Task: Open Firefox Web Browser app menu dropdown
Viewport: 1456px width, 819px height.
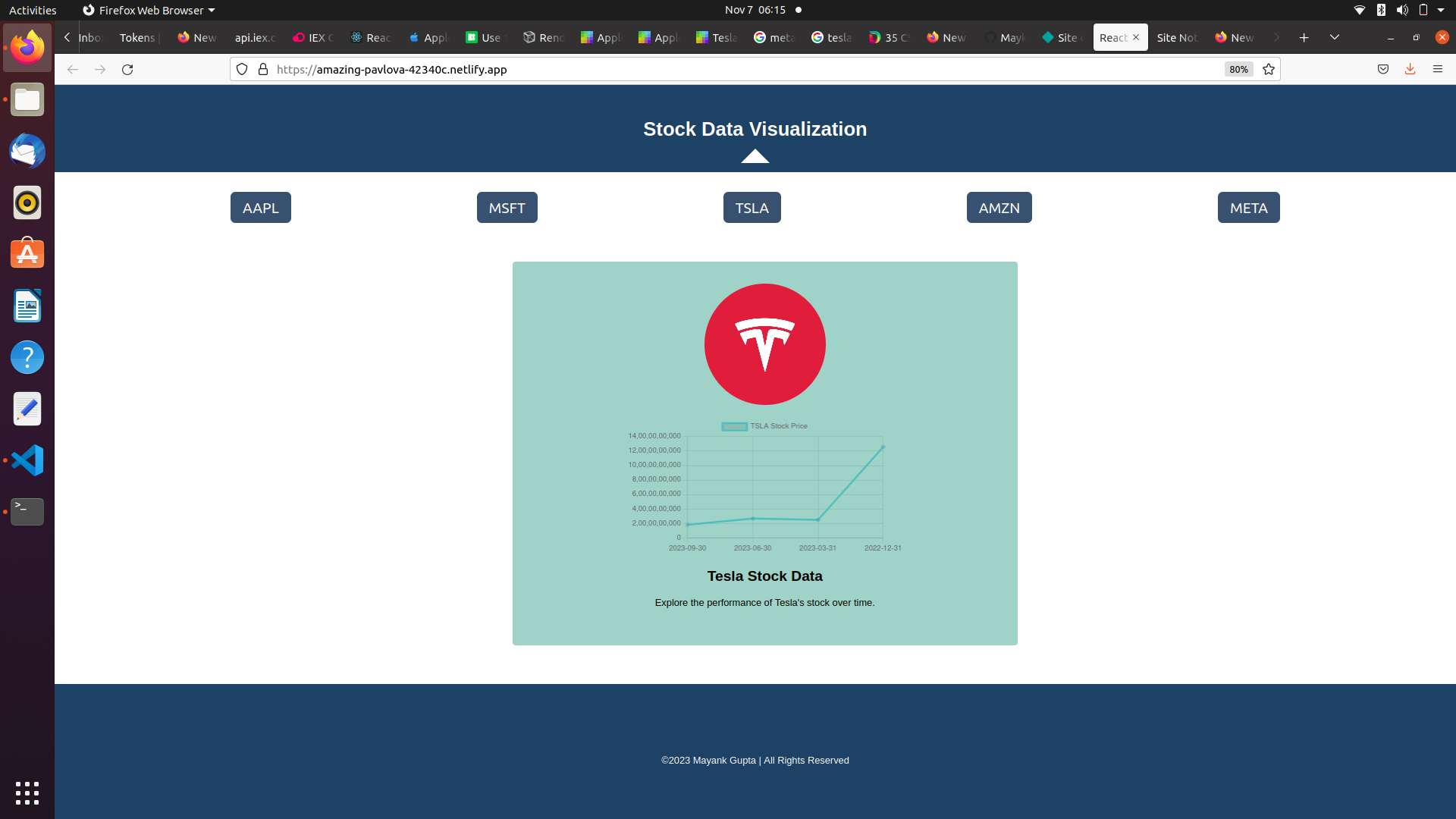Action: (x=149, y=10)
